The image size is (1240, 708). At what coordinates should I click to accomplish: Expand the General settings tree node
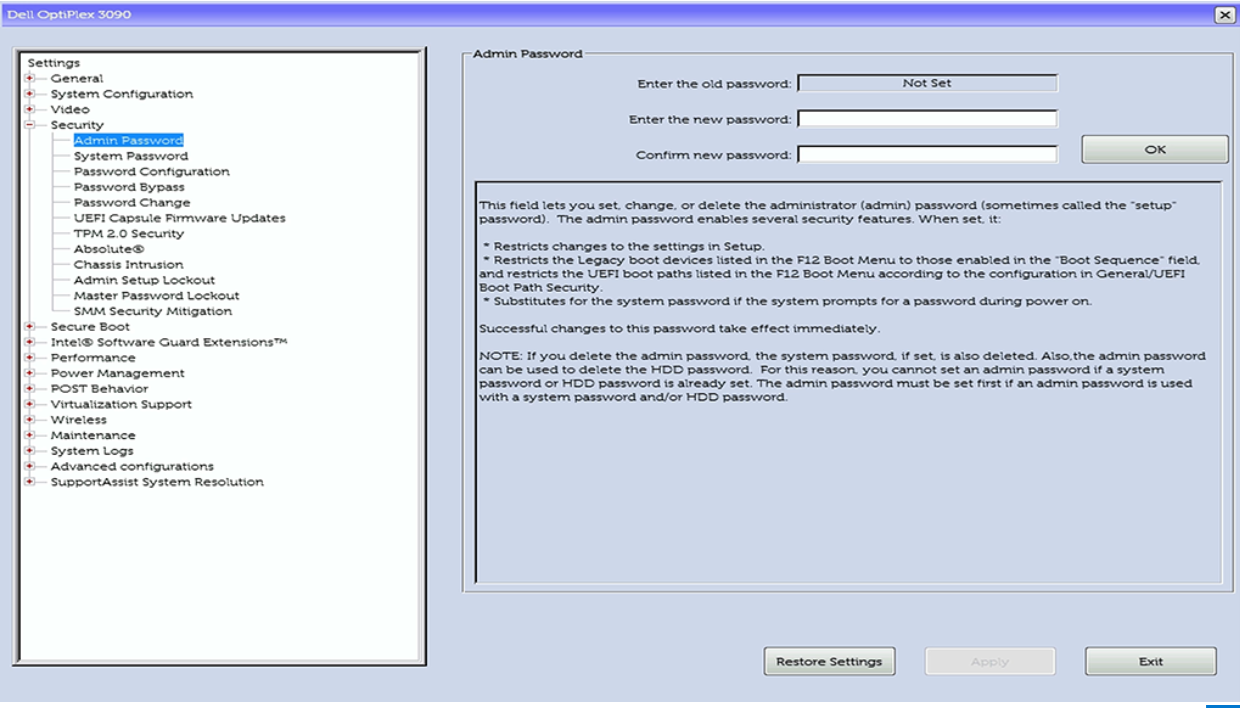pos(29,78)
